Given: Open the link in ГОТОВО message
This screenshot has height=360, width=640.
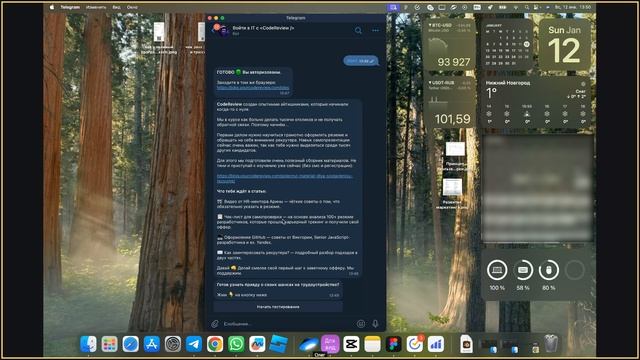Looking at the screenshot, I should tap(253, 87).
